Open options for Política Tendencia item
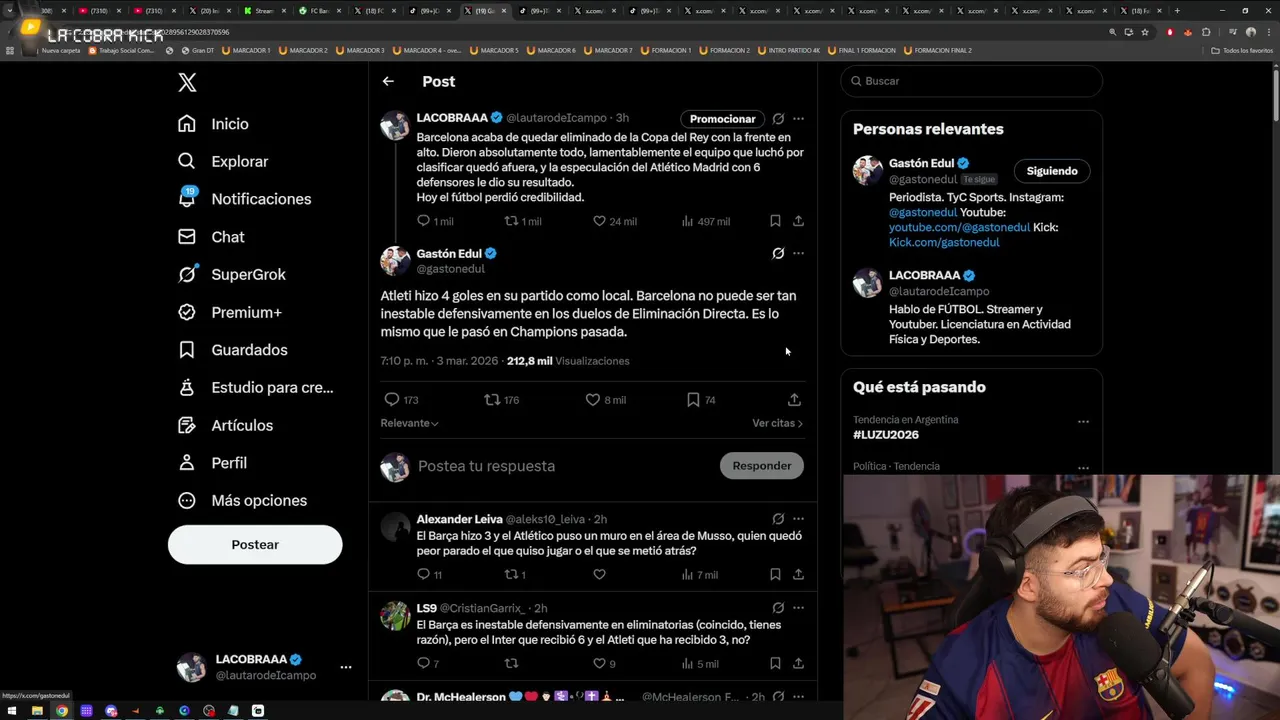Image resolution: width=1280 pixels, height=720 pixels. (x=1083, y=467)
